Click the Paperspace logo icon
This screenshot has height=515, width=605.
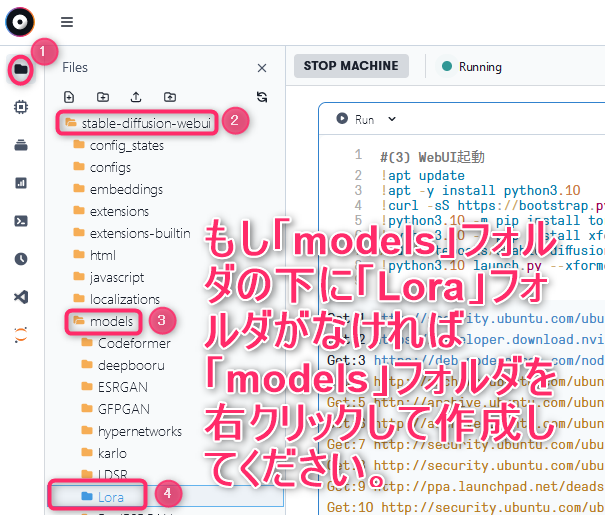point(20,22)
